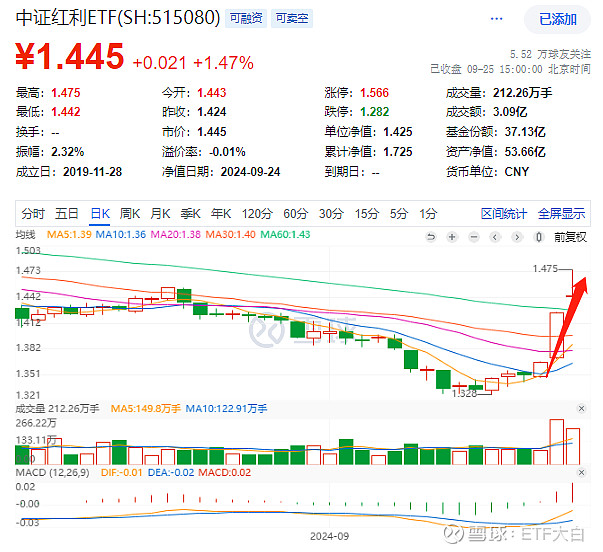Click the volume MA5:149.8万手 label

point(145,409)
